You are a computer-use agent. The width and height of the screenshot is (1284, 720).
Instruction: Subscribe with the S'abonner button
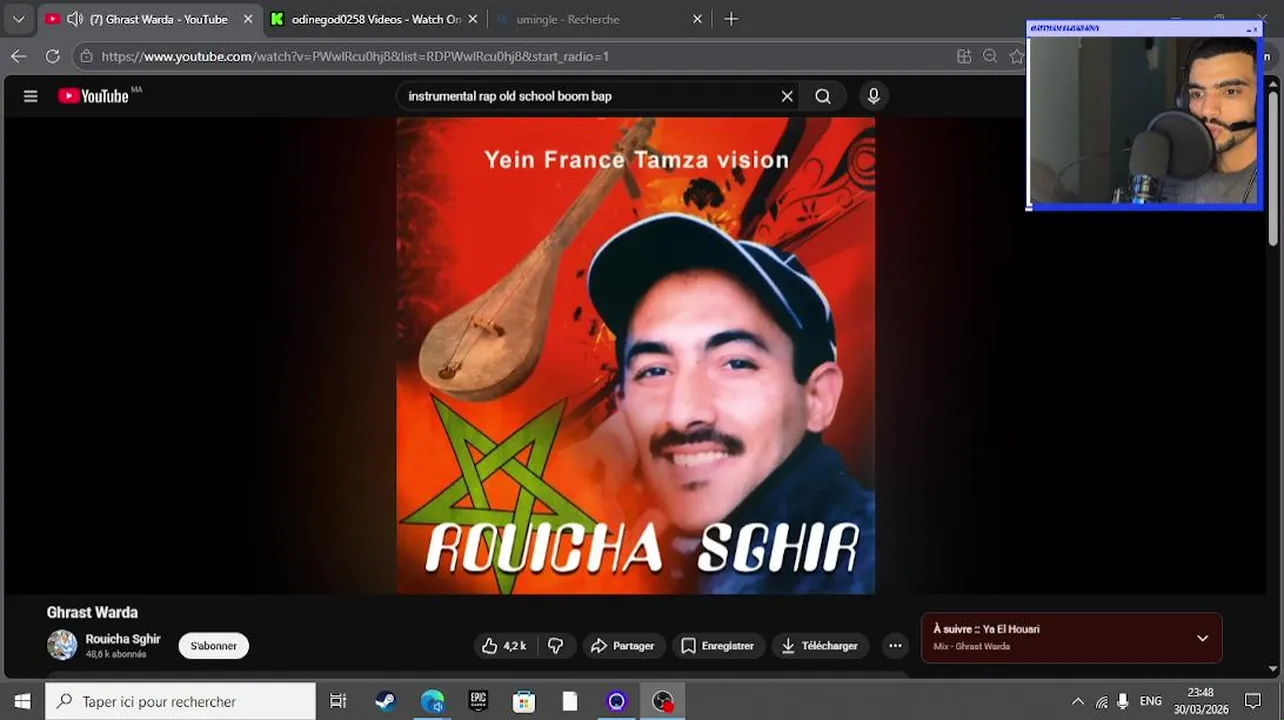pyautogui.click(x=214, y=646)
